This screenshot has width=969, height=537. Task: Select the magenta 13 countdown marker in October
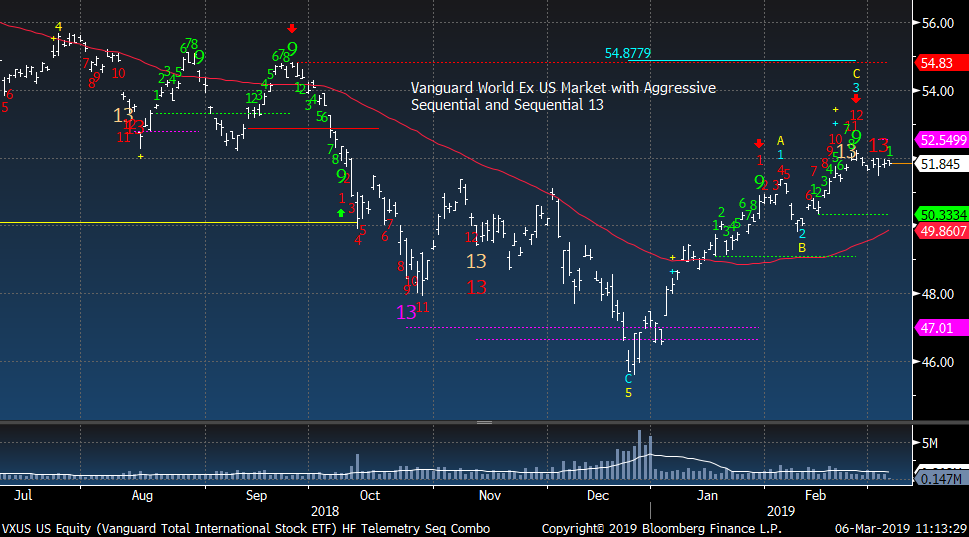(x=406, y=312)
